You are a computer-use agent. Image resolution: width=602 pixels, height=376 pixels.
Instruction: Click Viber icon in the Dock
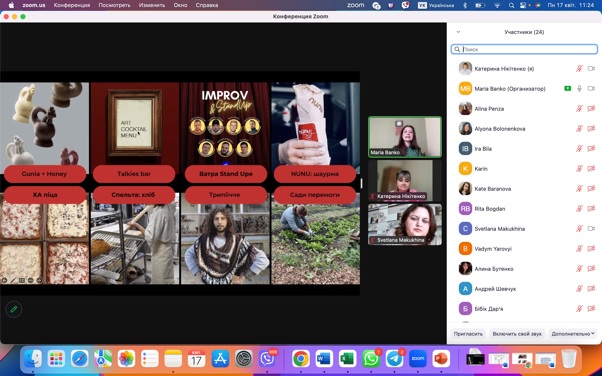[x=267, y=359]
